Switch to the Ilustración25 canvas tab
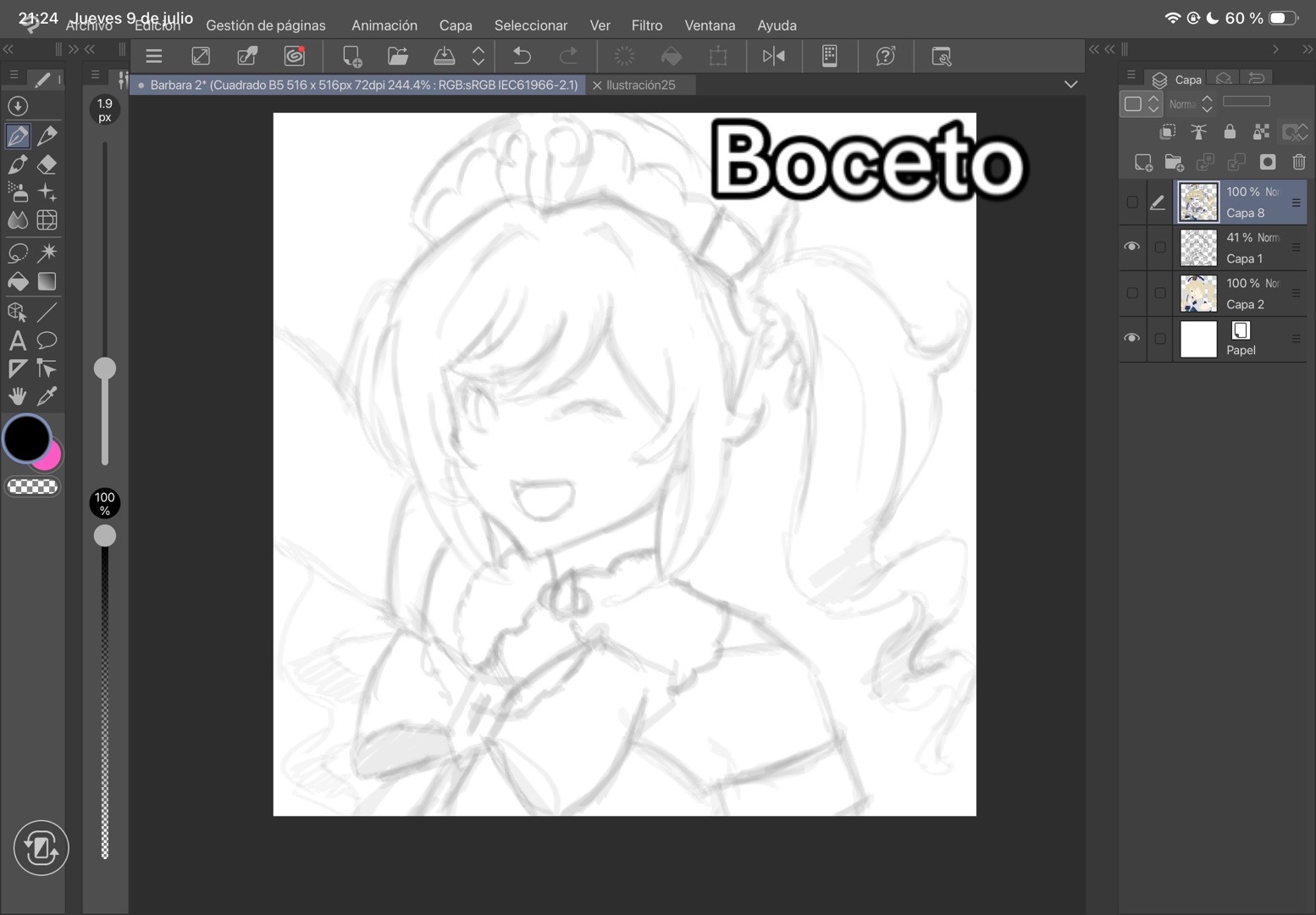 641,85
